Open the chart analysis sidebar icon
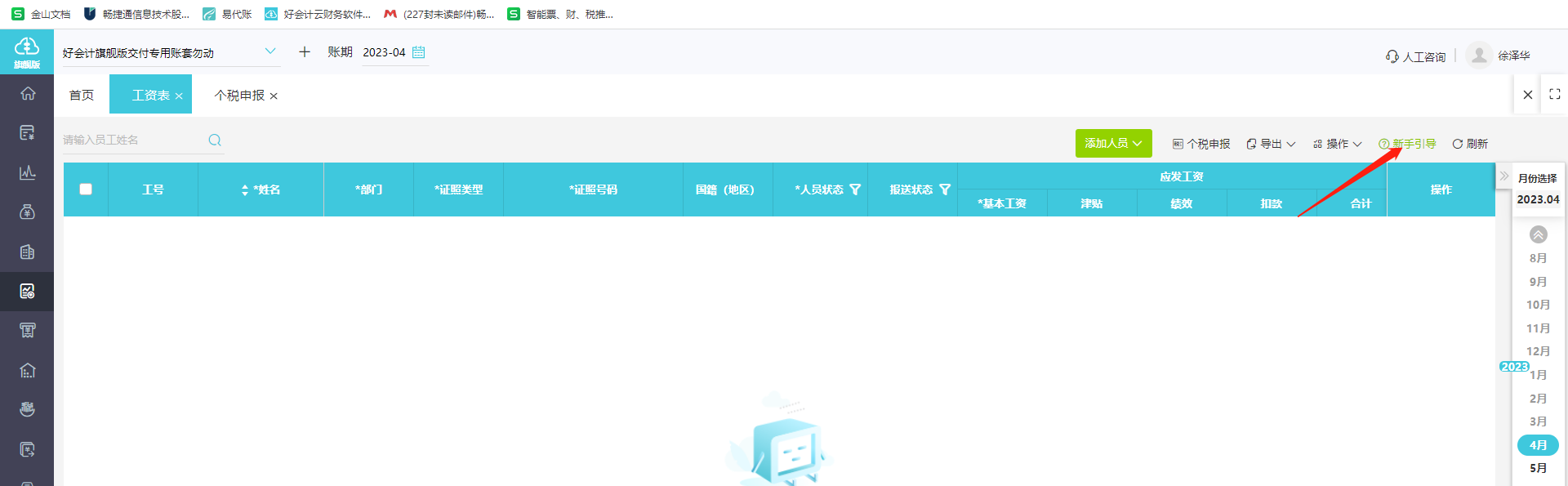Screen dimensions: 1568x486 pos(27,172)
